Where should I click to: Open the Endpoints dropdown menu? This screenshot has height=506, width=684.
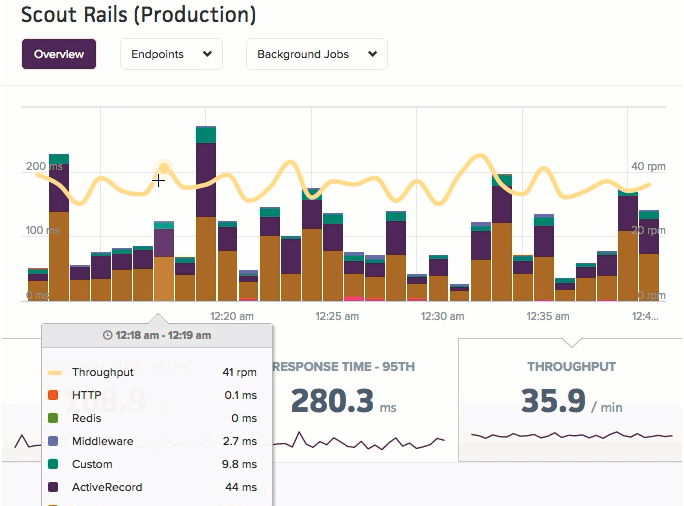coord(171,54)
